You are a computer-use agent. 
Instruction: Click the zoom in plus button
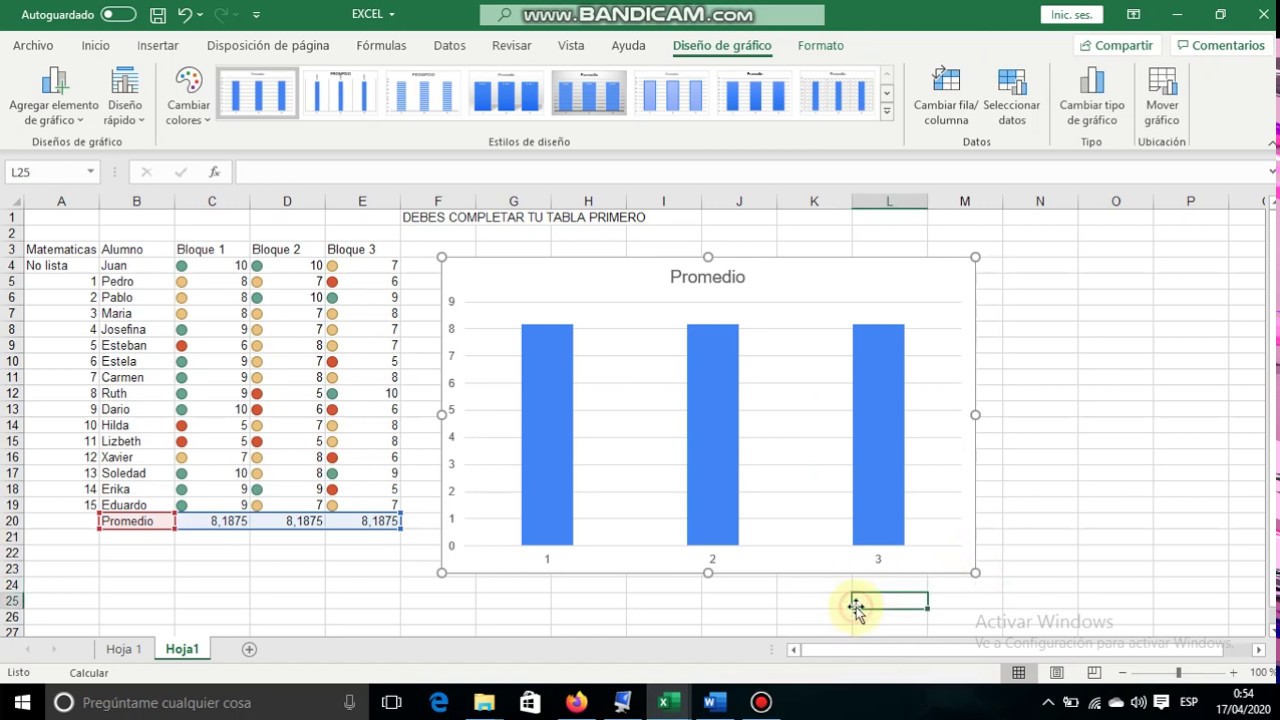point(1233,673)
